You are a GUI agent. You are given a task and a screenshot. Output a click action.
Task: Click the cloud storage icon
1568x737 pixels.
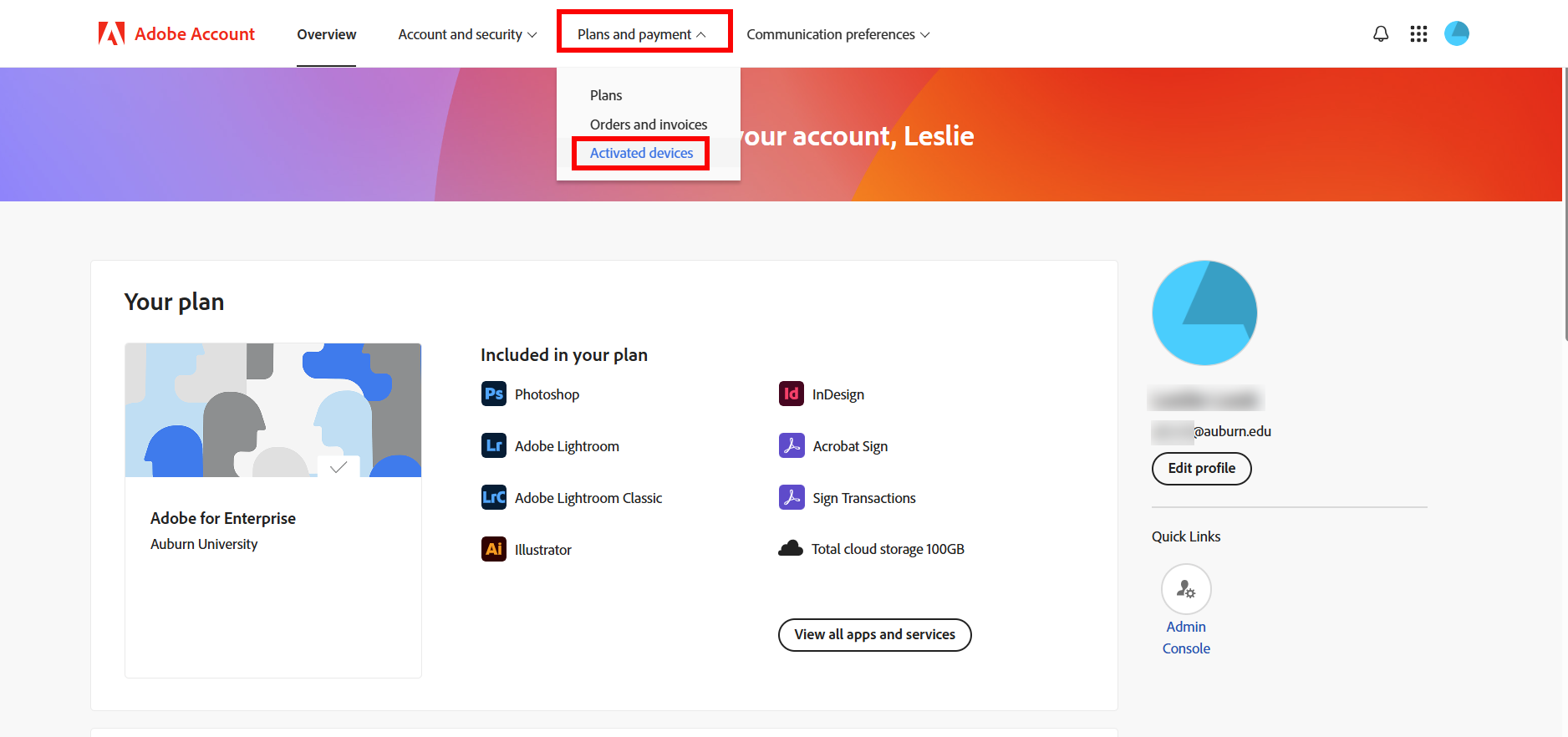coord(791,548)
